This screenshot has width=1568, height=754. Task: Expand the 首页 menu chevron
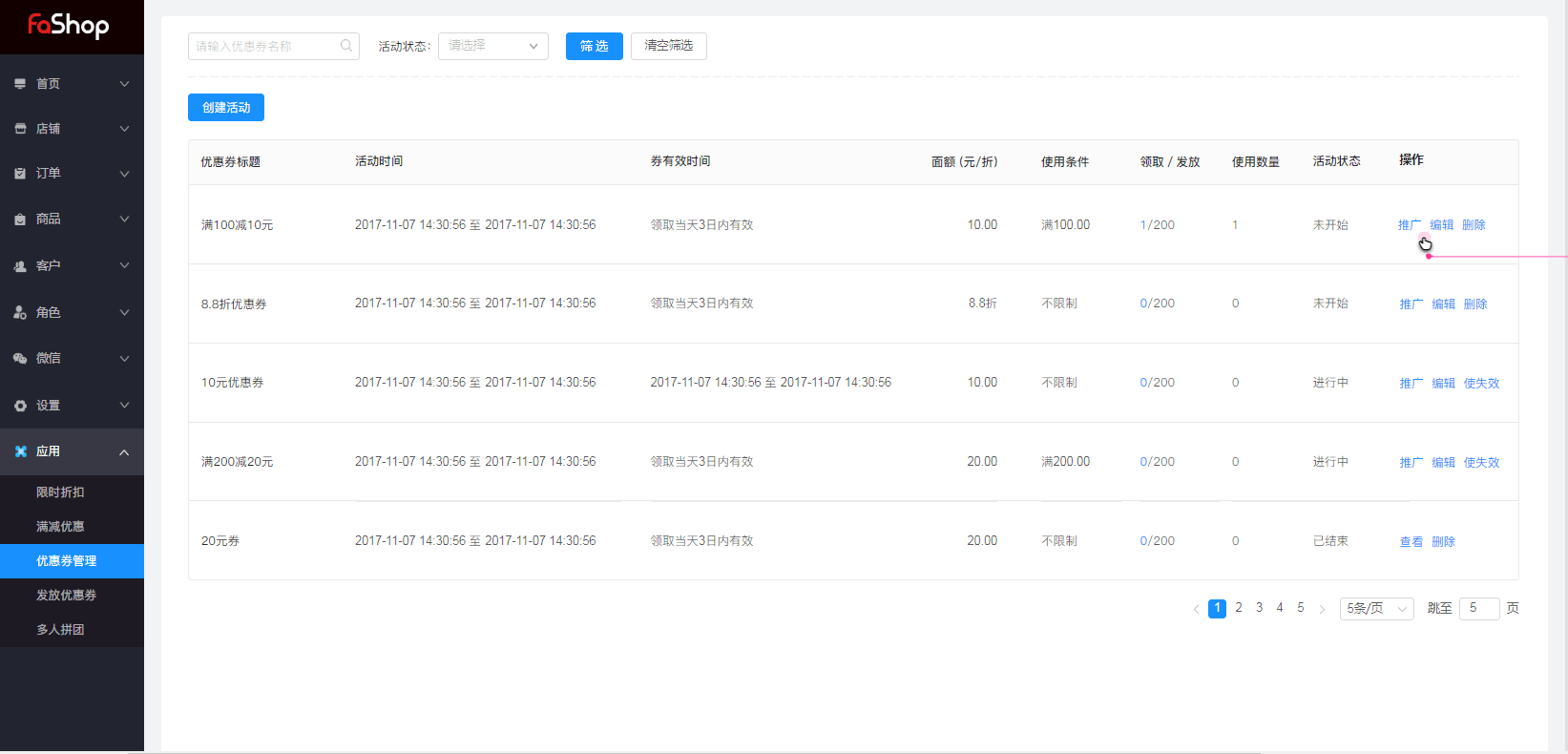point(124,84)
